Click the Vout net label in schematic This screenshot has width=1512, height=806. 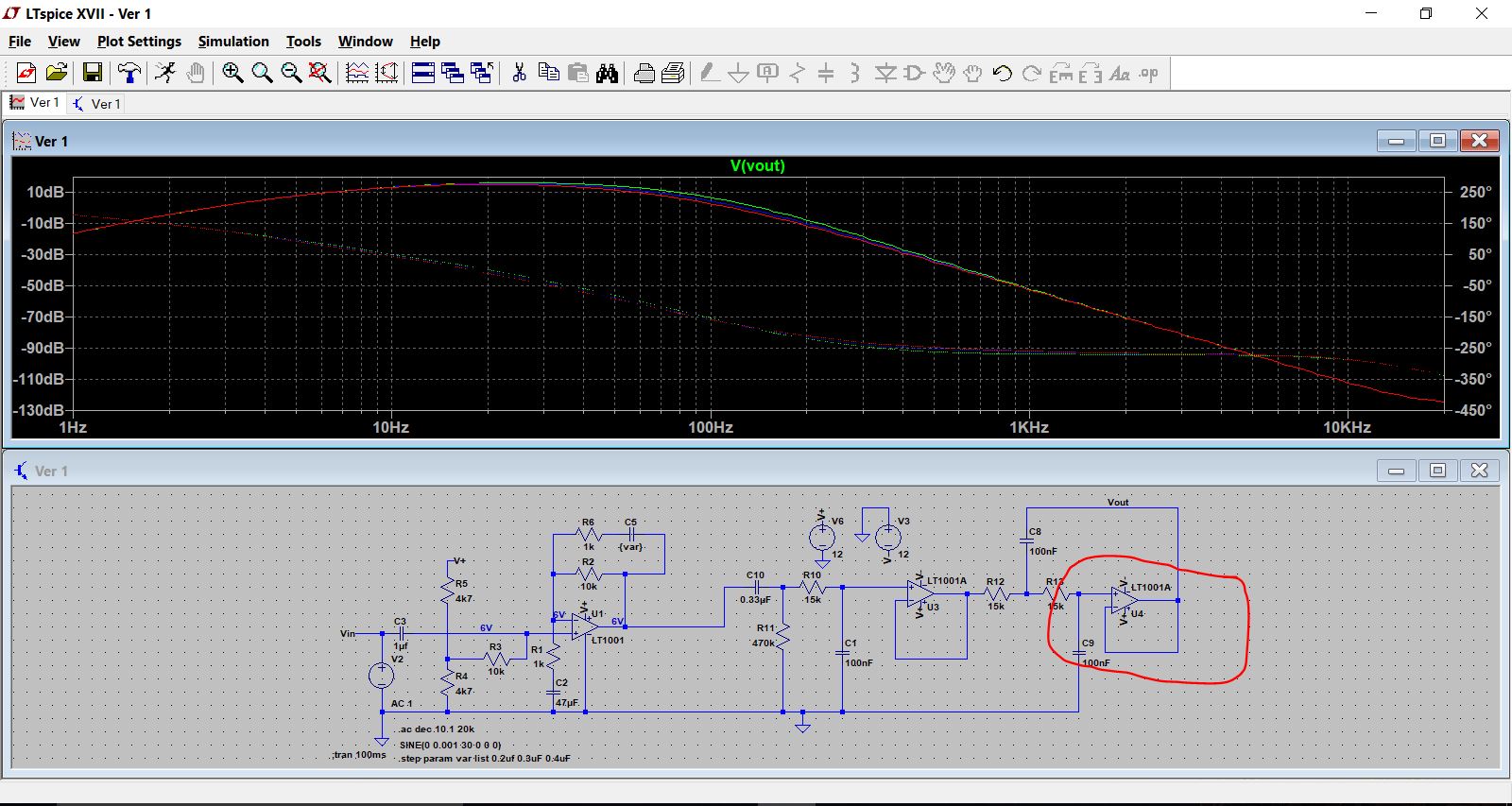[1118, 502]
